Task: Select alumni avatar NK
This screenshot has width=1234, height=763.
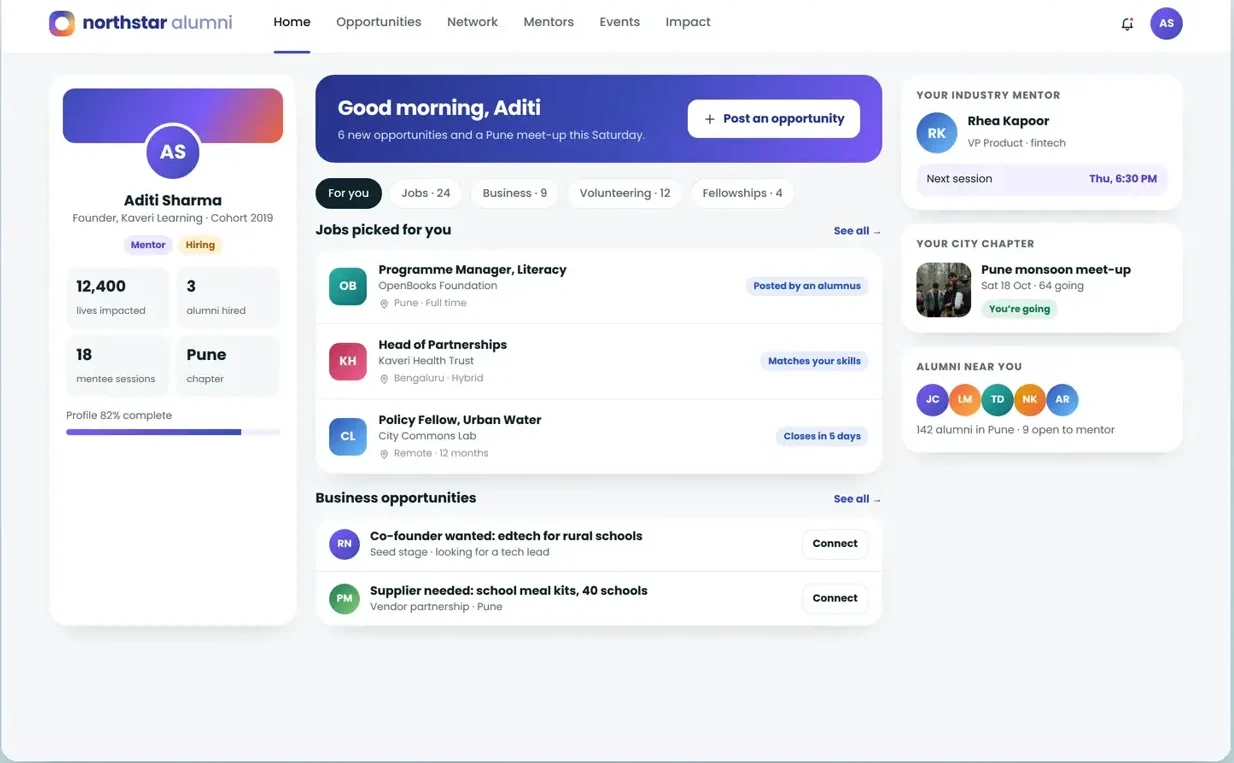Action: (x=1030, y=399)
